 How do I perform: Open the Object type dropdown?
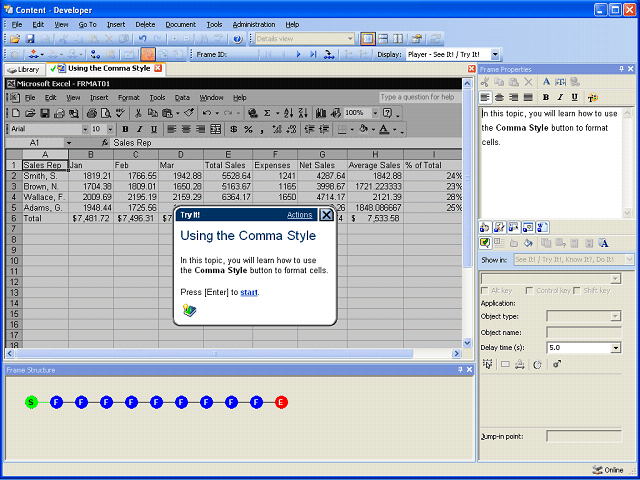[615, 316]
